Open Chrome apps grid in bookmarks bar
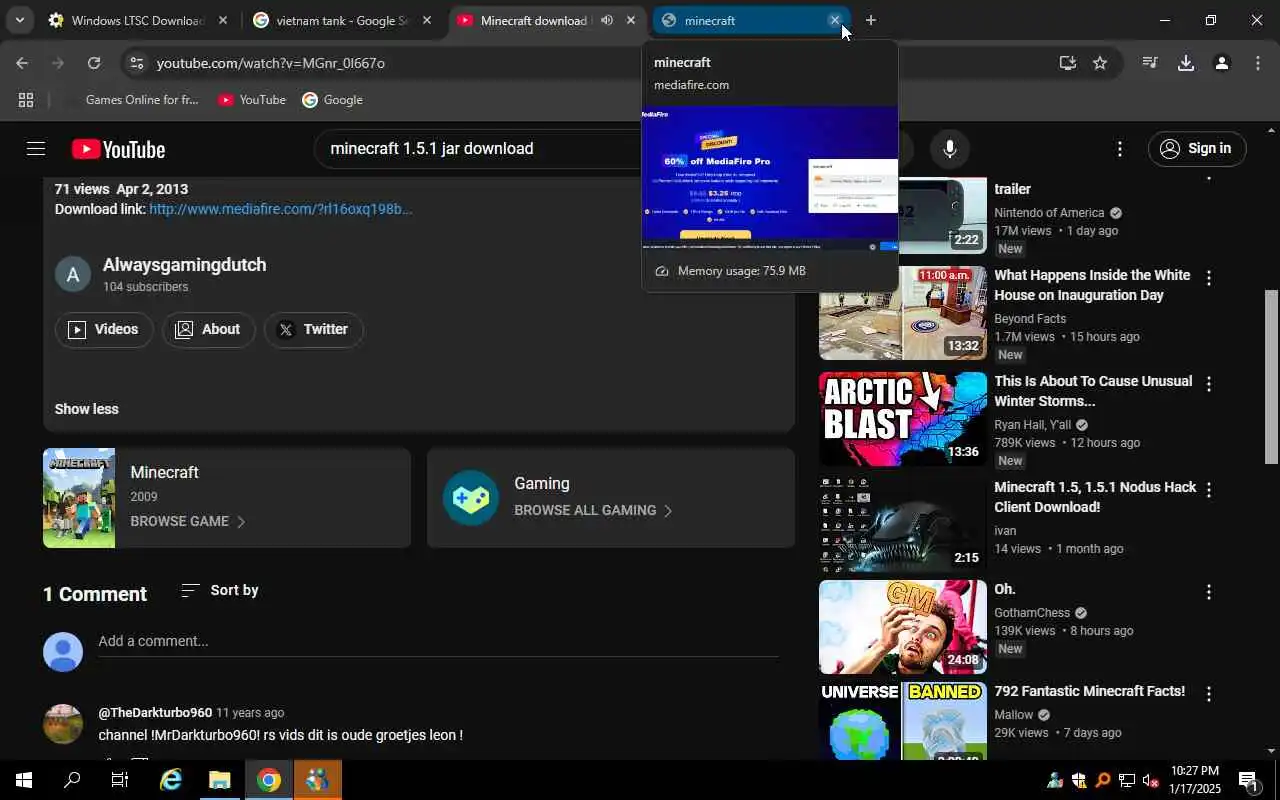The width and height of the screenshot is (1280, 800). pos(26,100)
